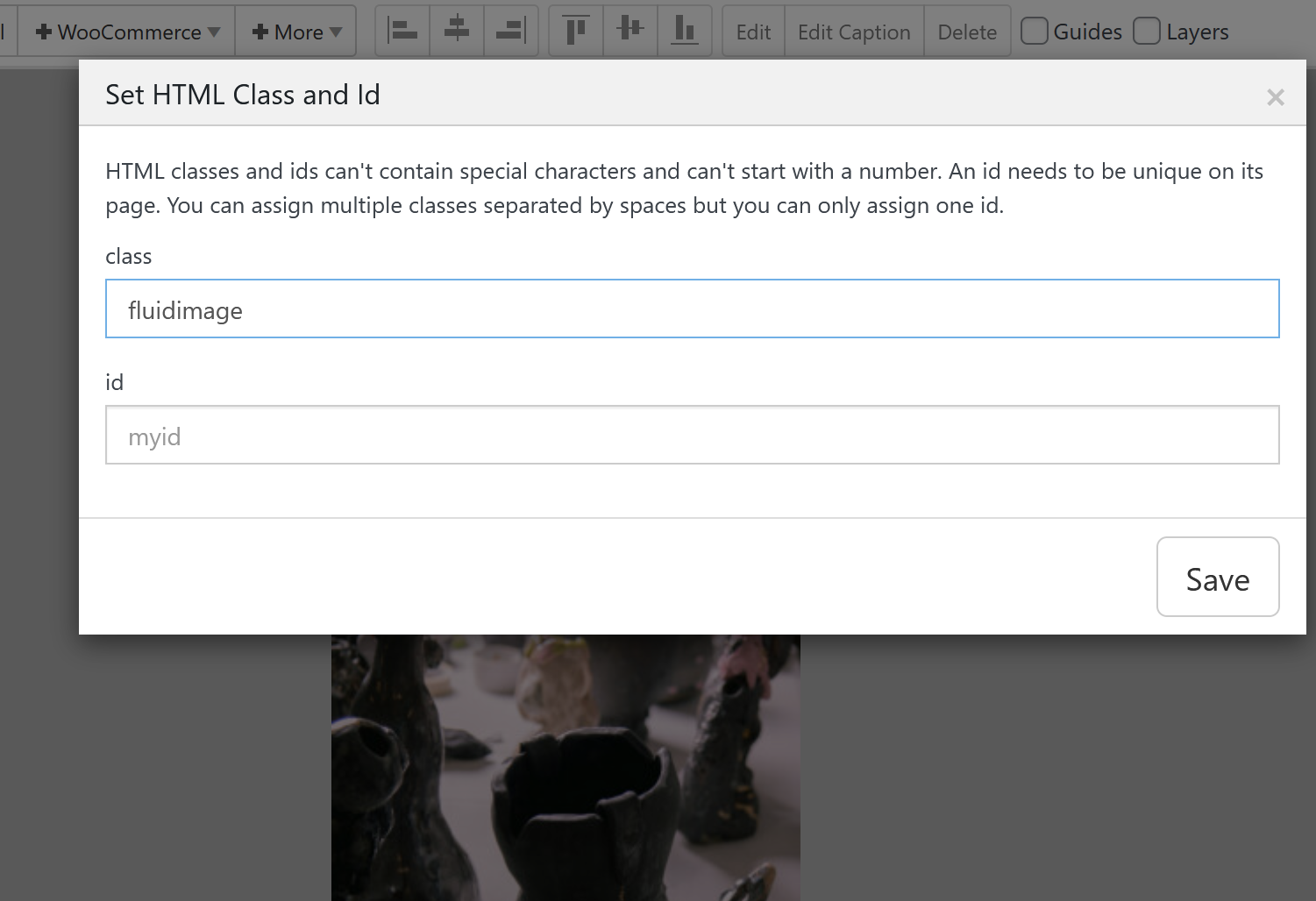Screen dimensions: 1316x901
Task: Enable the Guides checkbox
Action: (1035, 32)
